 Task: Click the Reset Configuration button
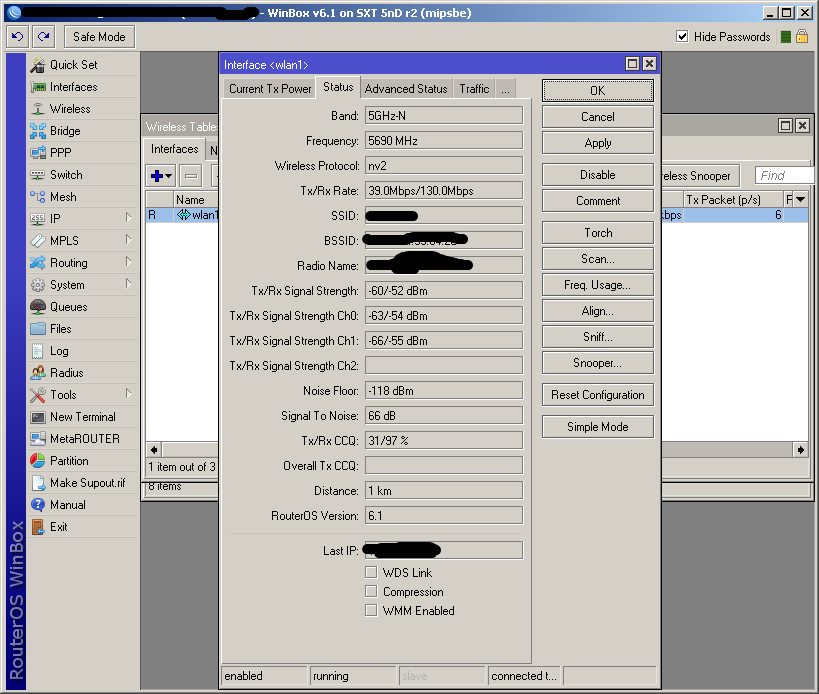coord(598,395)
